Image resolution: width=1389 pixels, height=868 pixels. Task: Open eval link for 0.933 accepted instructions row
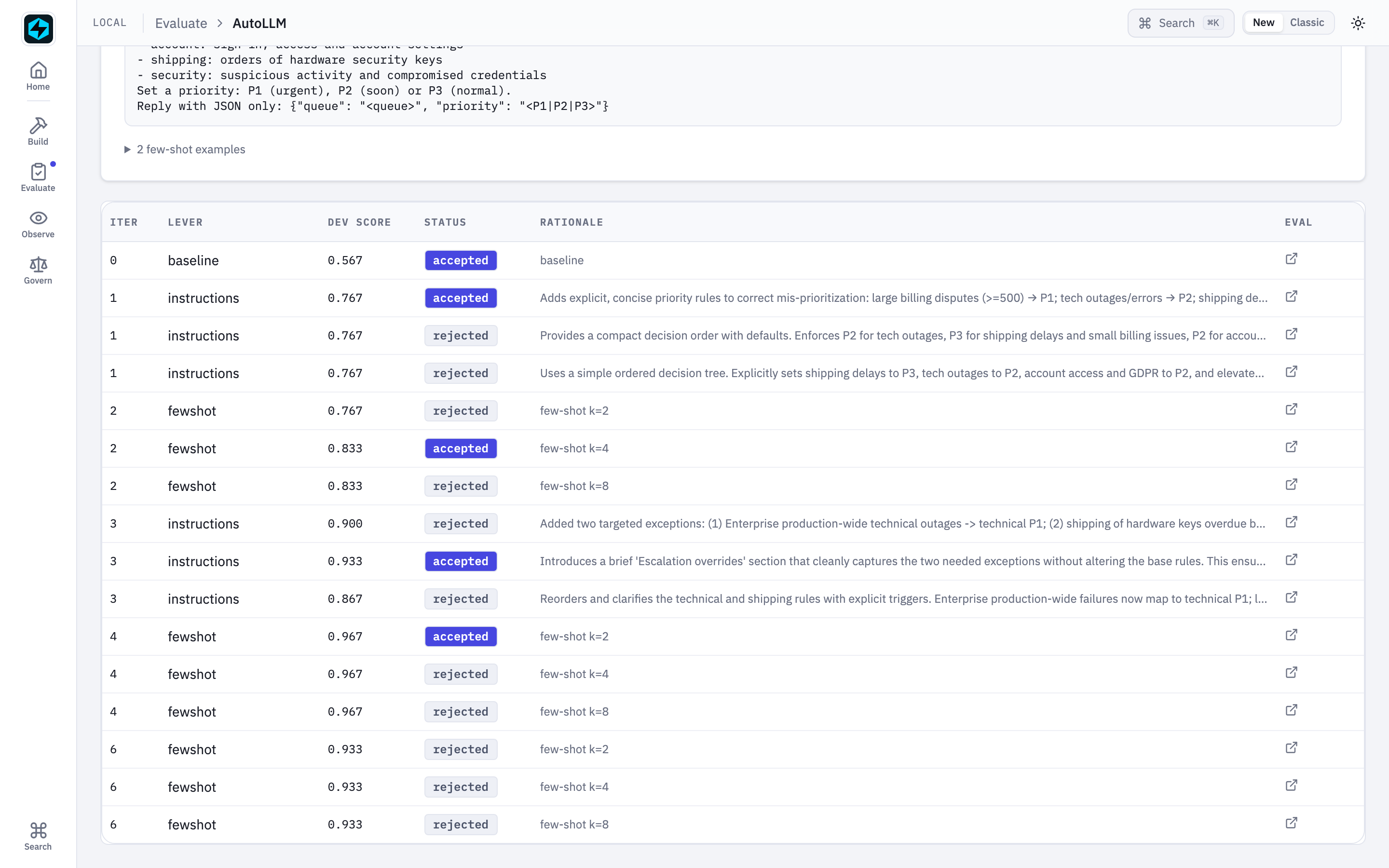point(1292,560)
